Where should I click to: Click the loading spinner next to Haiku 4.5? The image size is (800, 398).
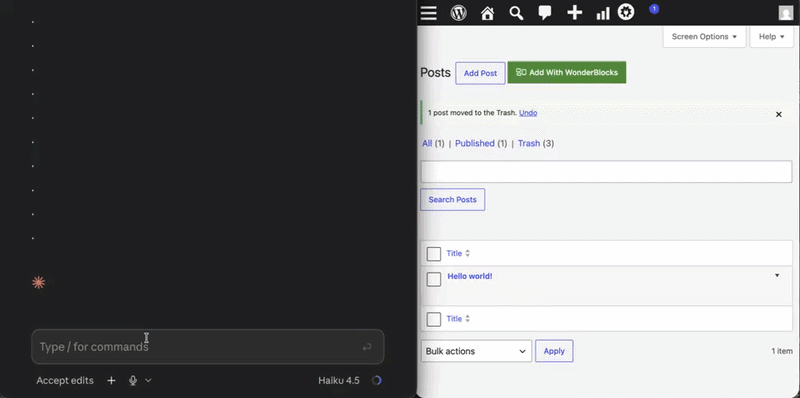[377, 380]
